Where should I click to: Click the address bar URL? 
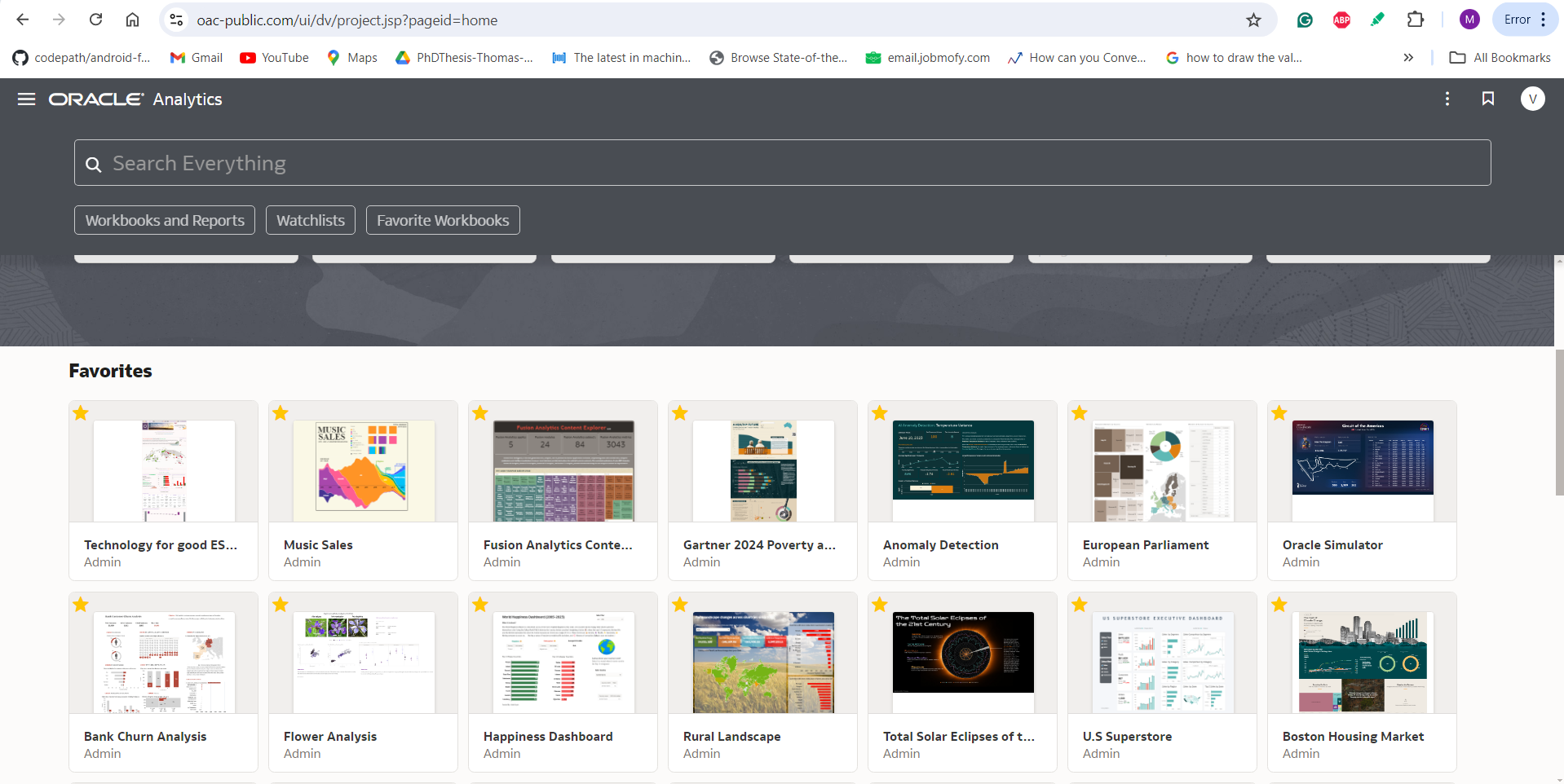[347, 20]
